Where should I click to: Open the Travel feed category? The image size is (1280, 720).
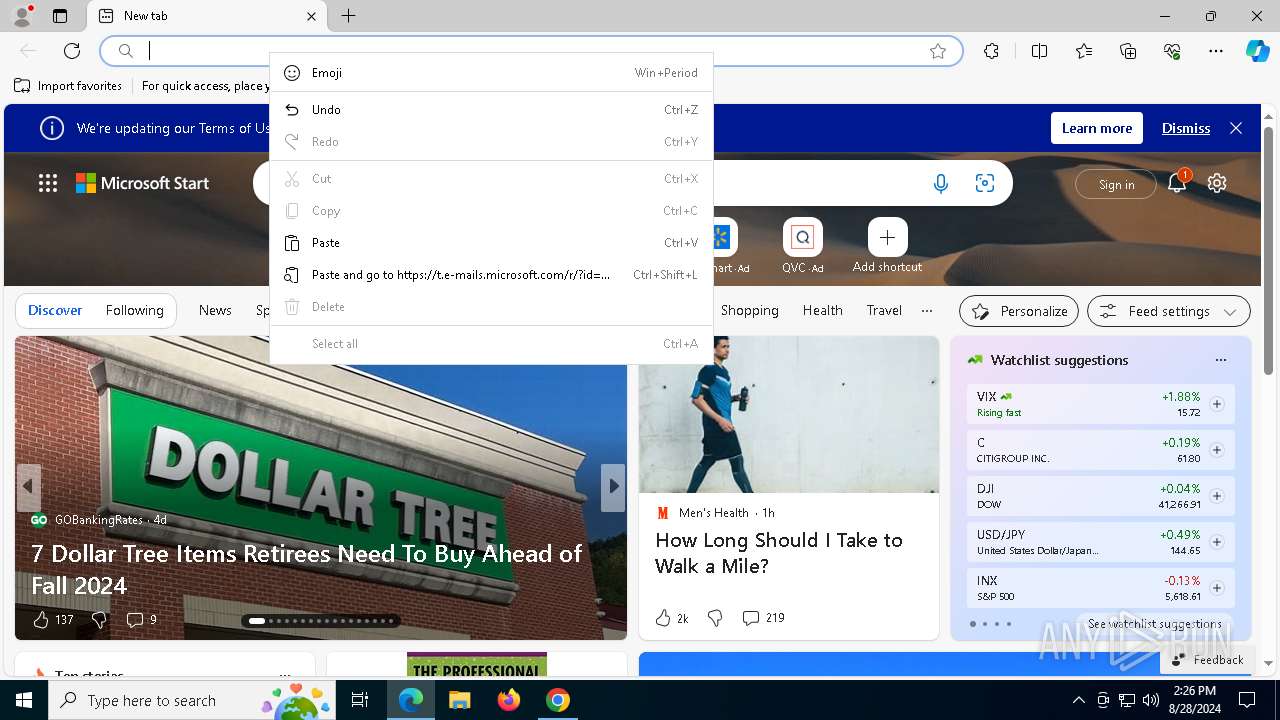point(884,310)
